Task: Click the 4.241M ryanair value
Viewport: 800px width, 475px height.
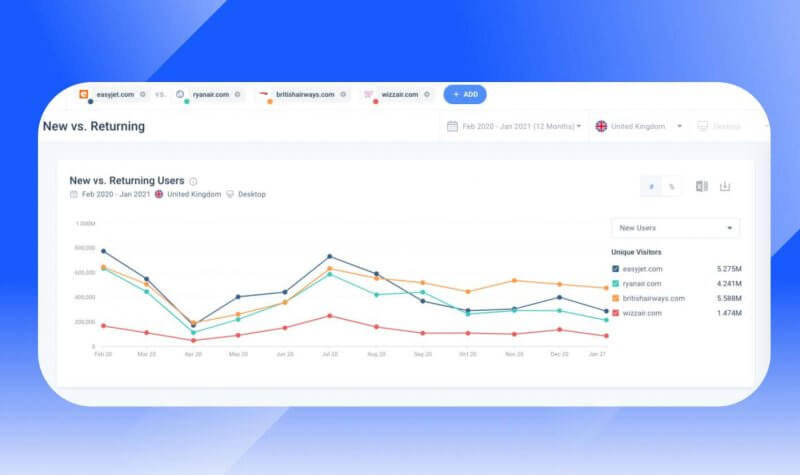Action: click(729, 284)
